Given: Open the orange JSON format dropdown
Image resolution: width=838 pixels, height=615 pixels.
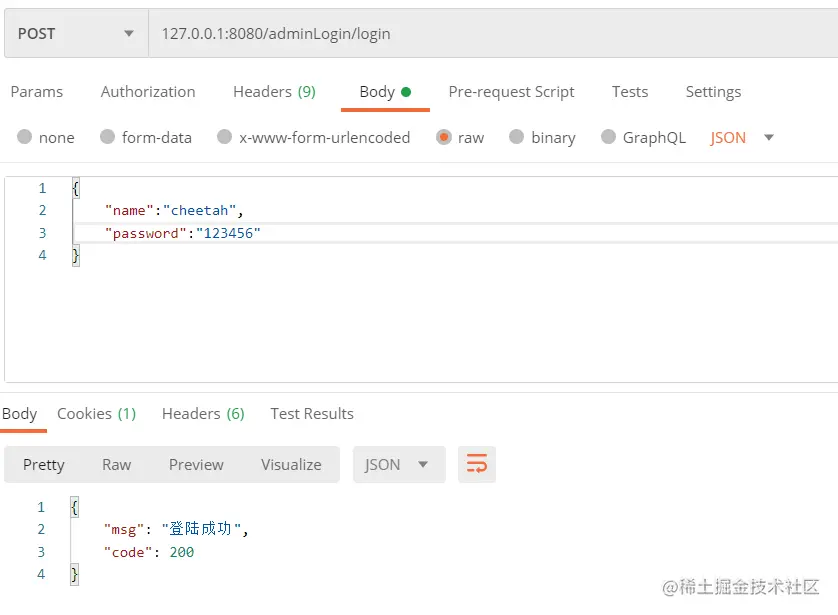Looking at the screenshot, I should (x=742, y=137).
